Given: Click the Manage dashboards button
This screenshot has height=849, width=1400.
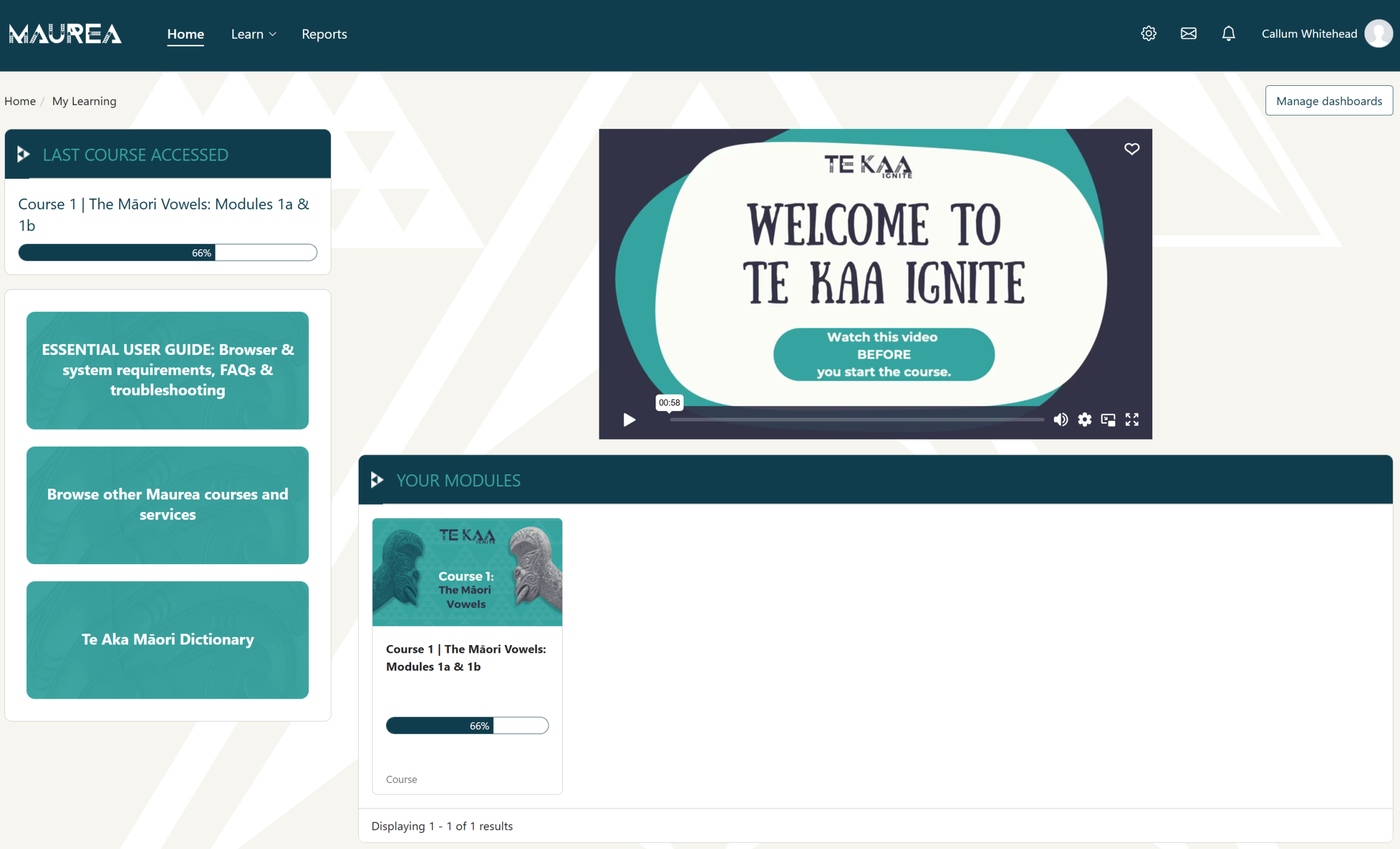Looking at the screenshot, I should pyautogui.click(x=1328, y=101).
